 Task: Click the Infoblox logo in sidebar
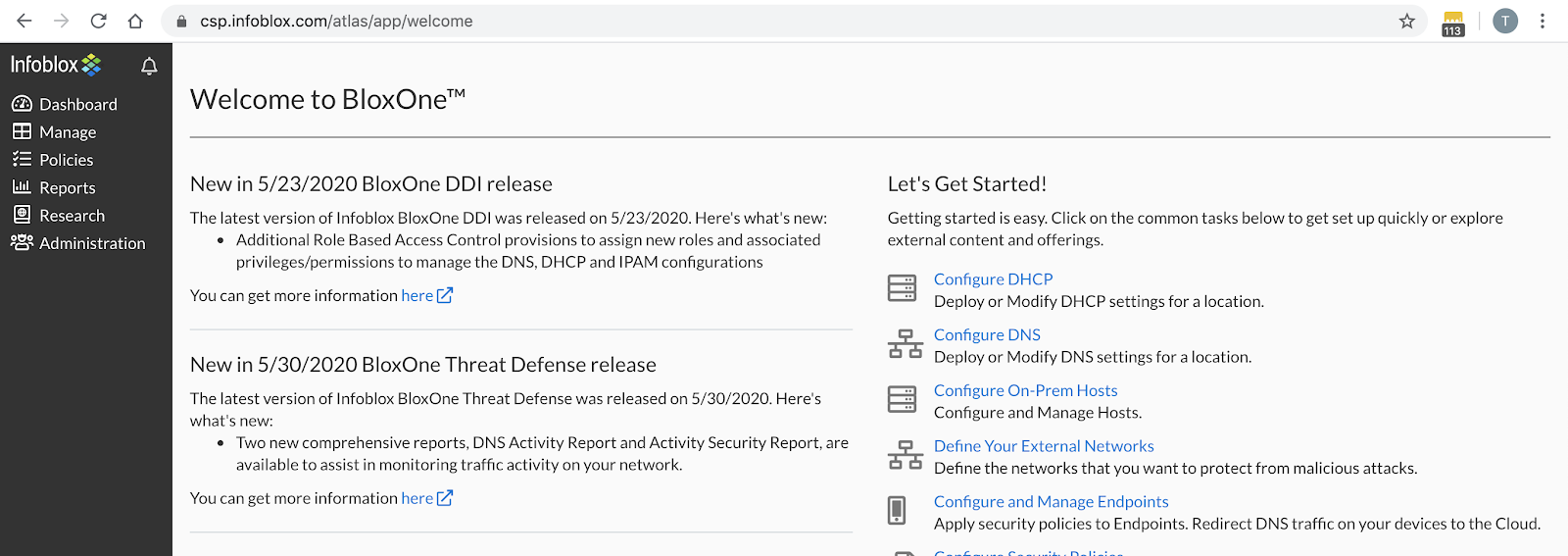(x=56, y=65)
